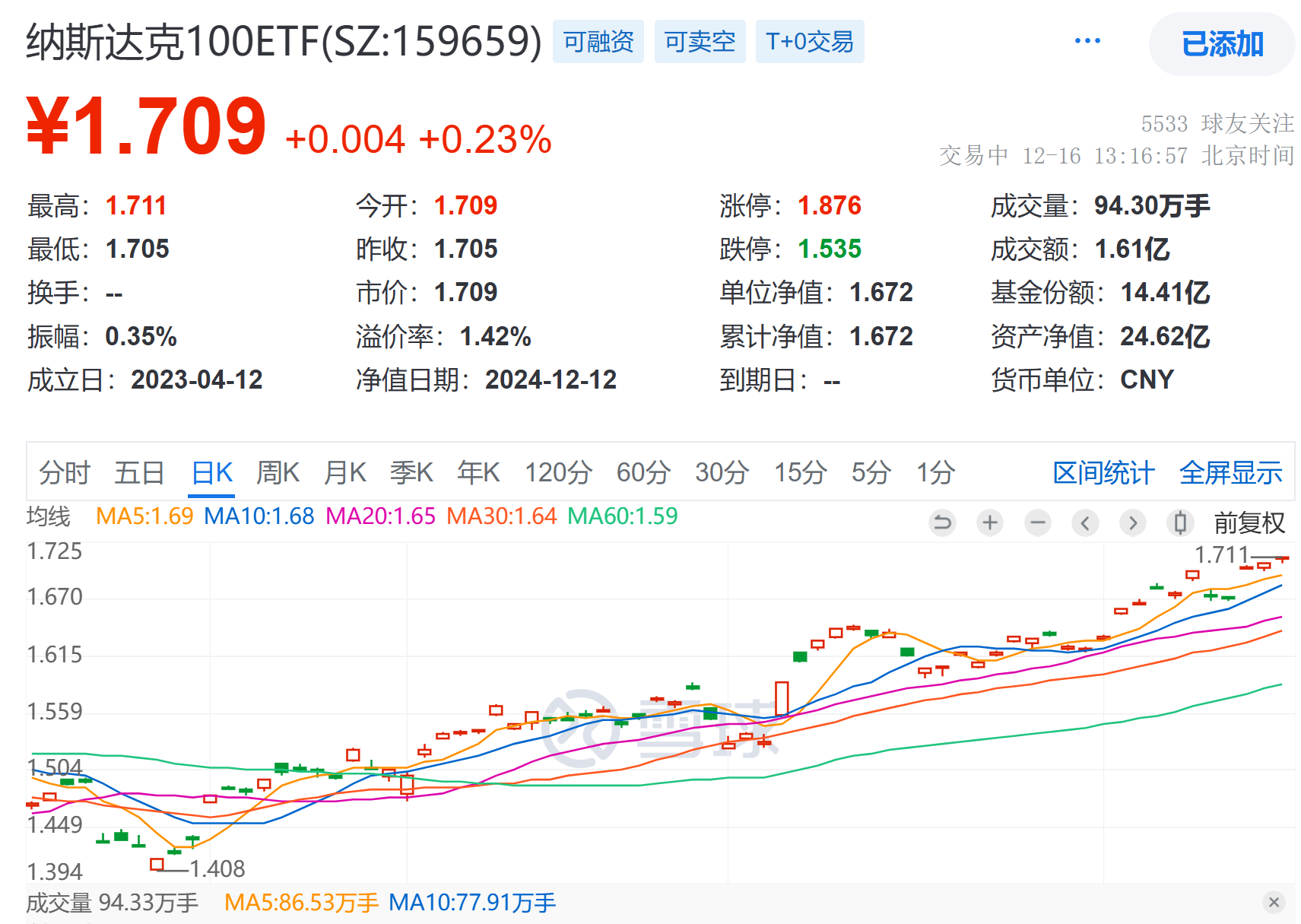
Task: Switch to the 60分 chart tab
Action: tap(643, 472)
